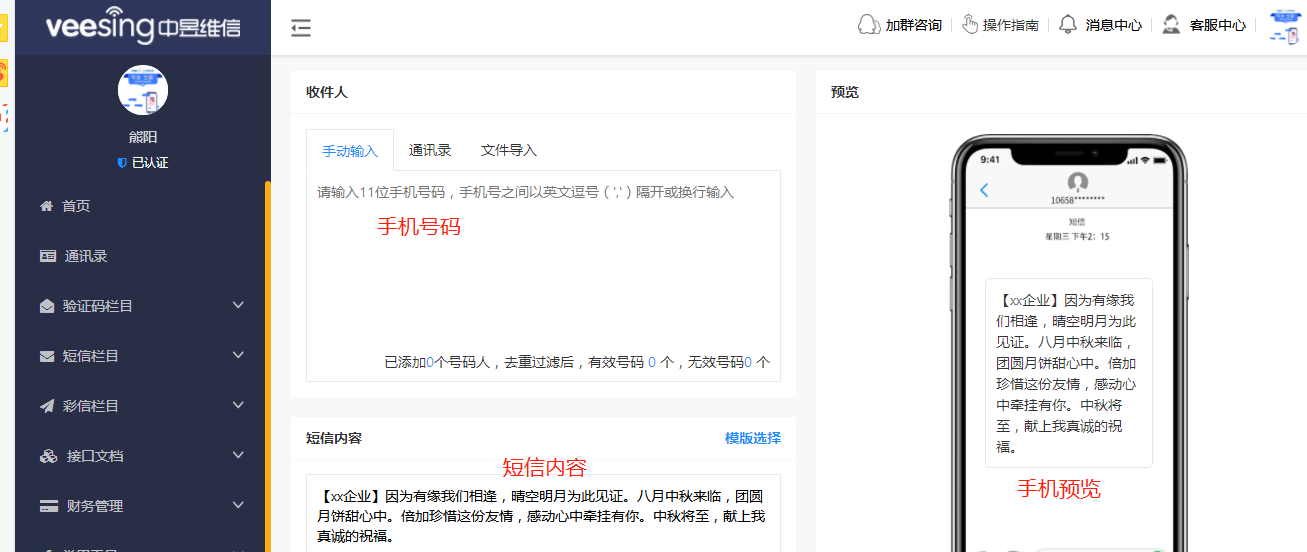Screen dimensions: 1307x552
Task: Click into the phone number input area
Action: tap(543, 275)
